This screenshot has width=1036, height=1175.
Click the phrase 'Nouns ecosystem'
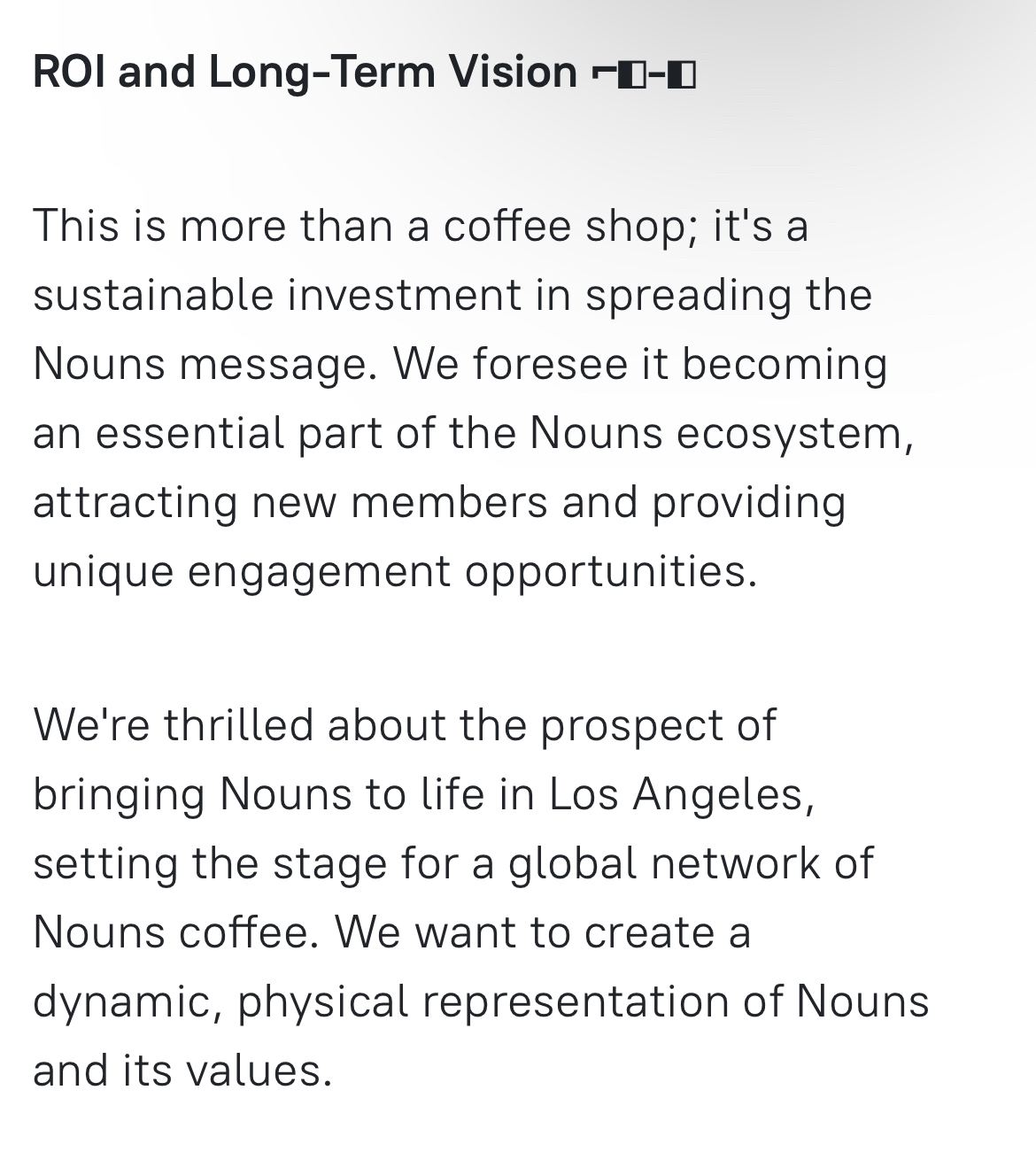tap(715, 433)
